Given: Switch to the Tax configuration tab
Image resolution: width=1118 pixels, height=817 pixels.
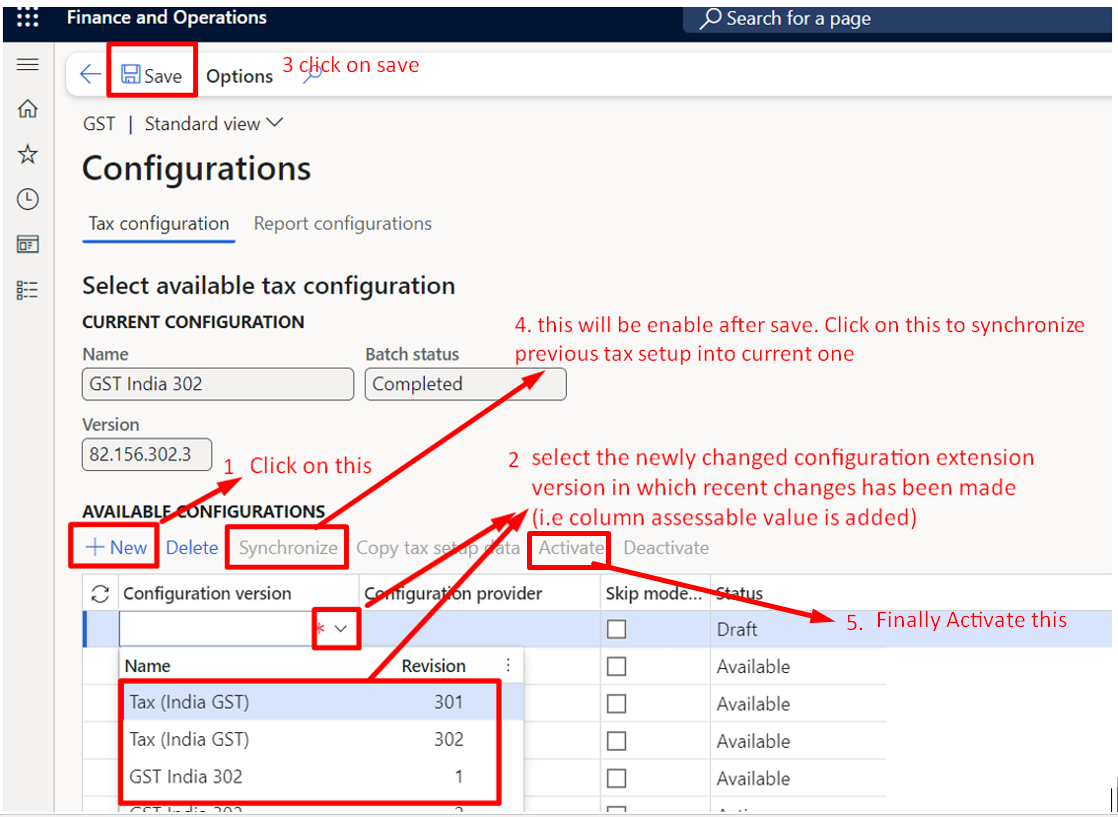Looking at the screenshot, I should click(158, 224).
